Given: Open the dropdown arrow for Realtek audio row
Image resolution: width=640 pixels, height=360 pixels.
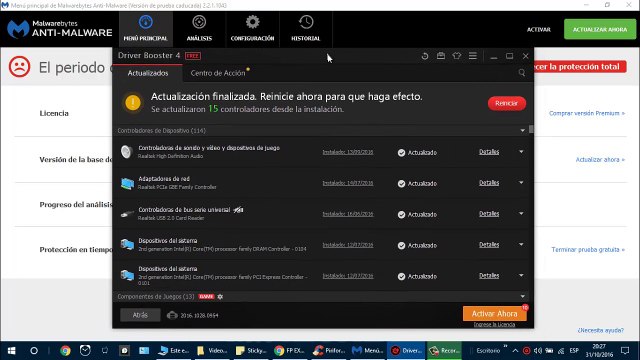Looking at the screenshot, I should point(521,152).
